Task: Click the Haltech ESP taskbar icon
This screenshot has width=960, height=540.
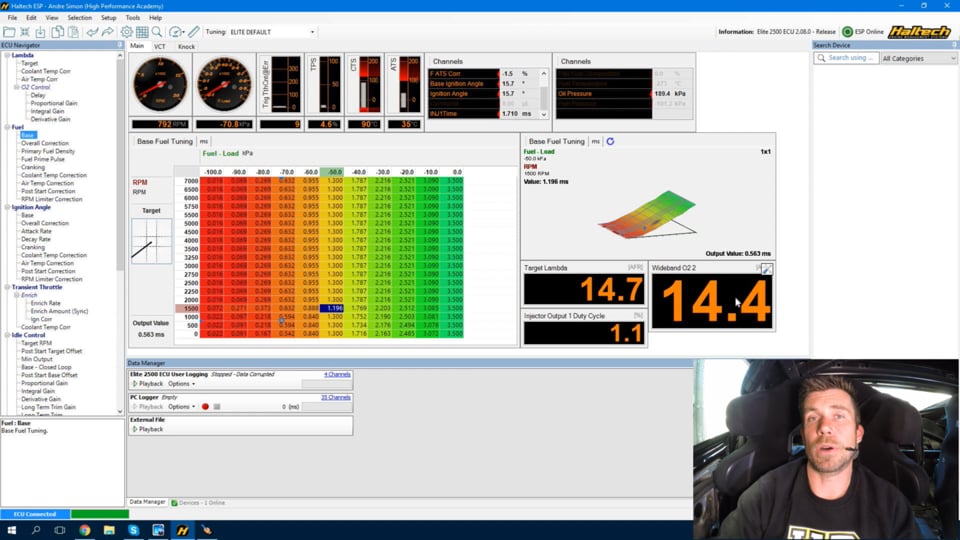Action: 182,530
